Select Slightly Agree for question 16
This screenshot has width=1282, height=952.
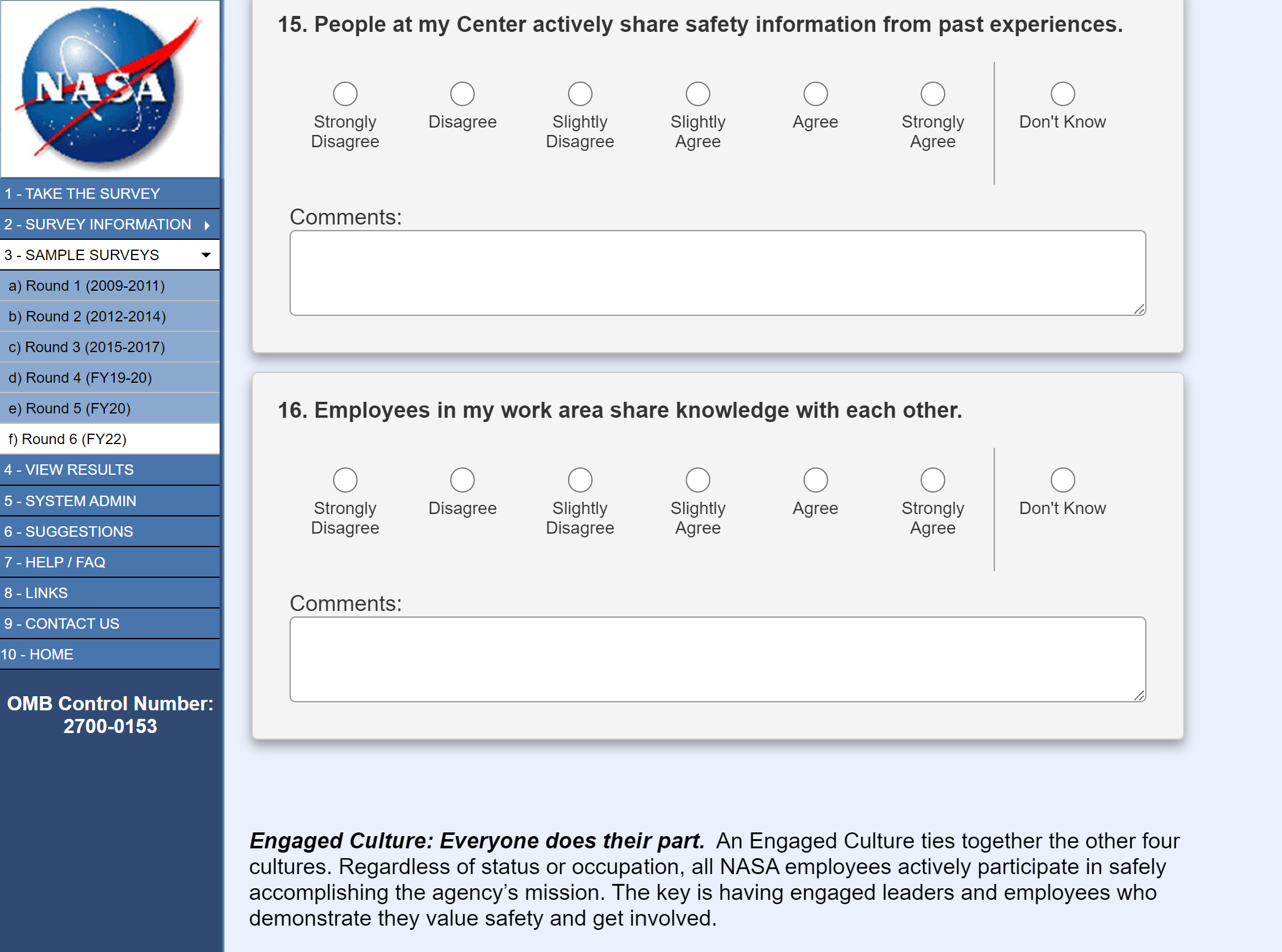click(697, 480)
